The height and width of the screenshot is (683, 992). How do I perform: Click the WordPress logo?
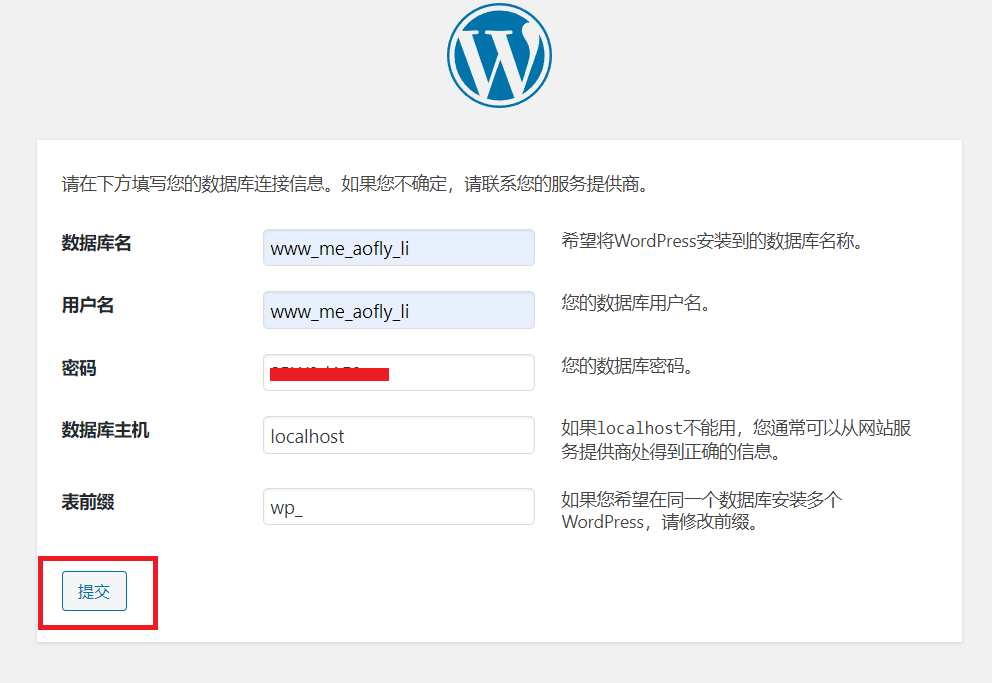pos(499,55)
